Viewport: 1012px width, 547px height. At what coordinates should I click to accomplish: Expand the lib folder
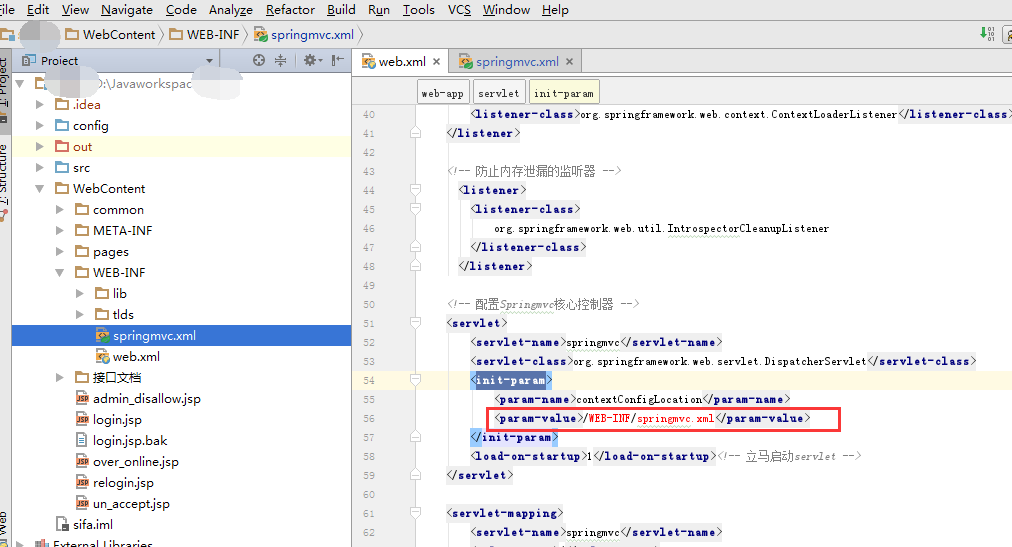coord(79,293)
